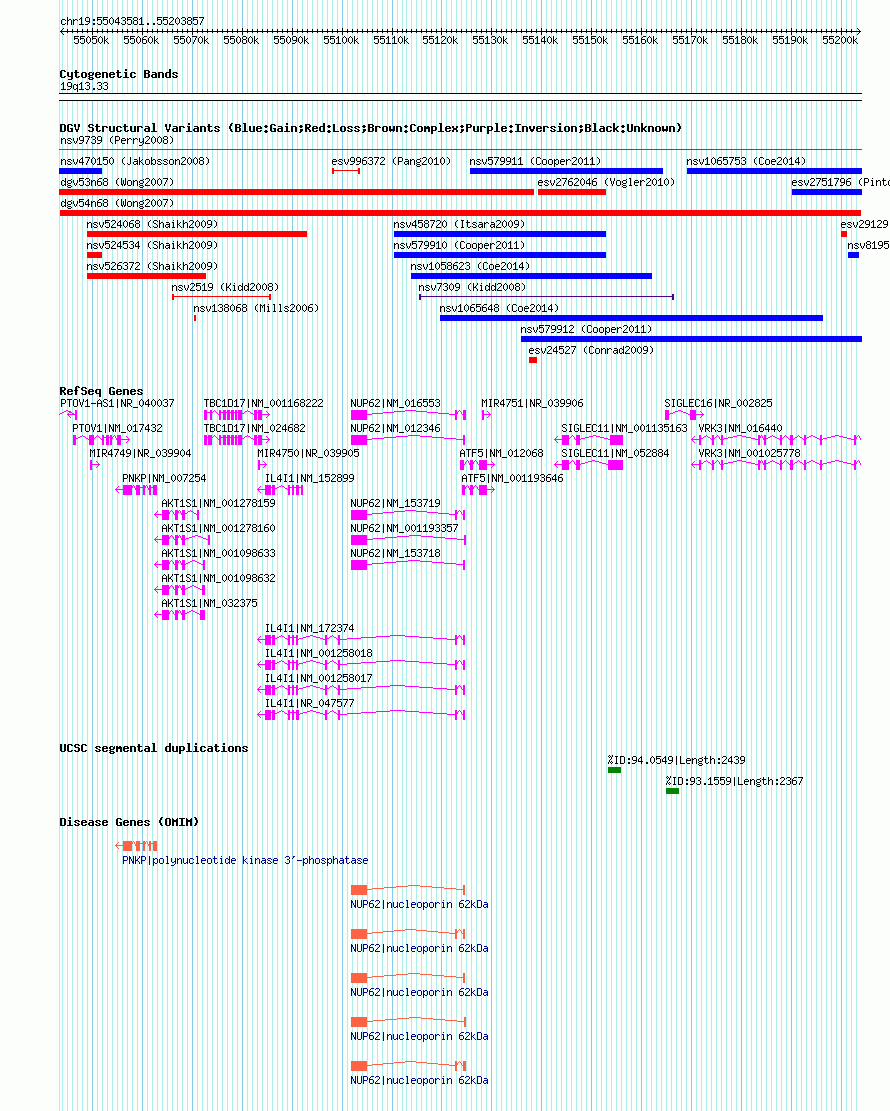Click the ATF5|NM_001193646 transcript label
Screen dimensions: 890x1111
tap(512, 478)
